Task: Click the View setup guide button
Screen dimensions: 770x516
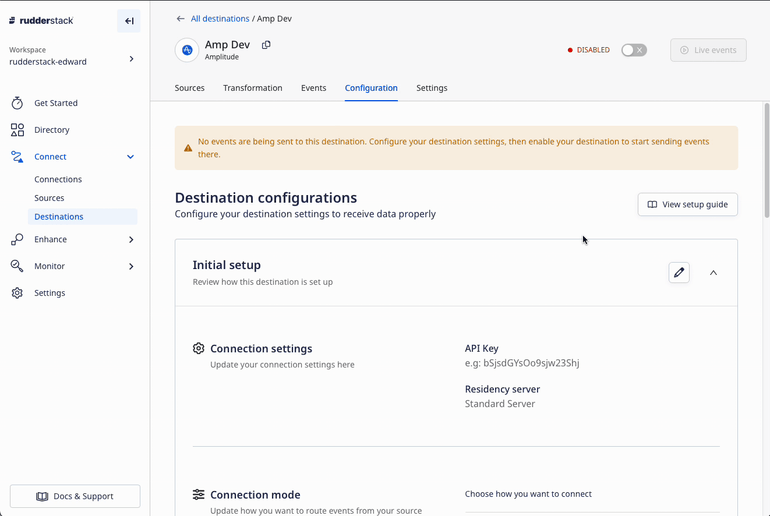Action: tap(687, 204)
